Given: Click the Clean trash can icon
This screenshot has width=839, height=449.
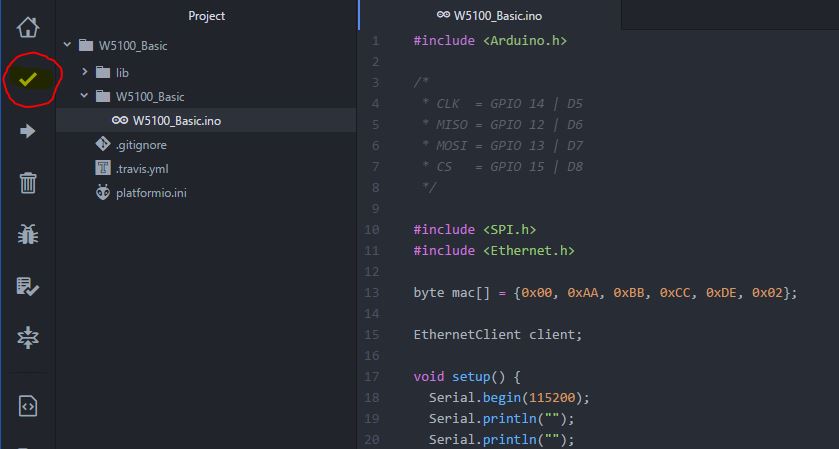Looking at the screenshot, I should pos(28,182).
